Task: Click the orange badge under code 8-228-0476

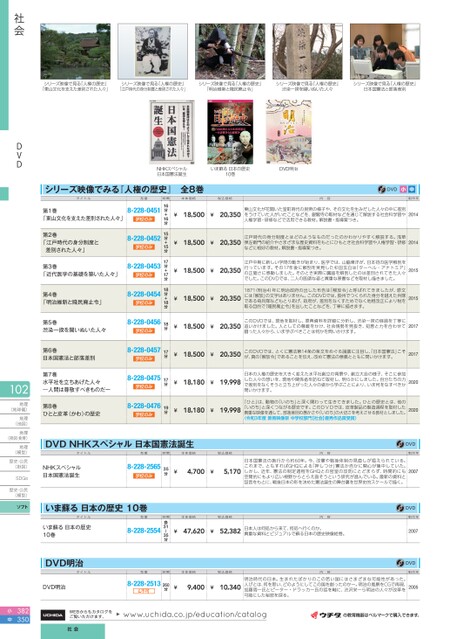Action: tap(144, 414)
